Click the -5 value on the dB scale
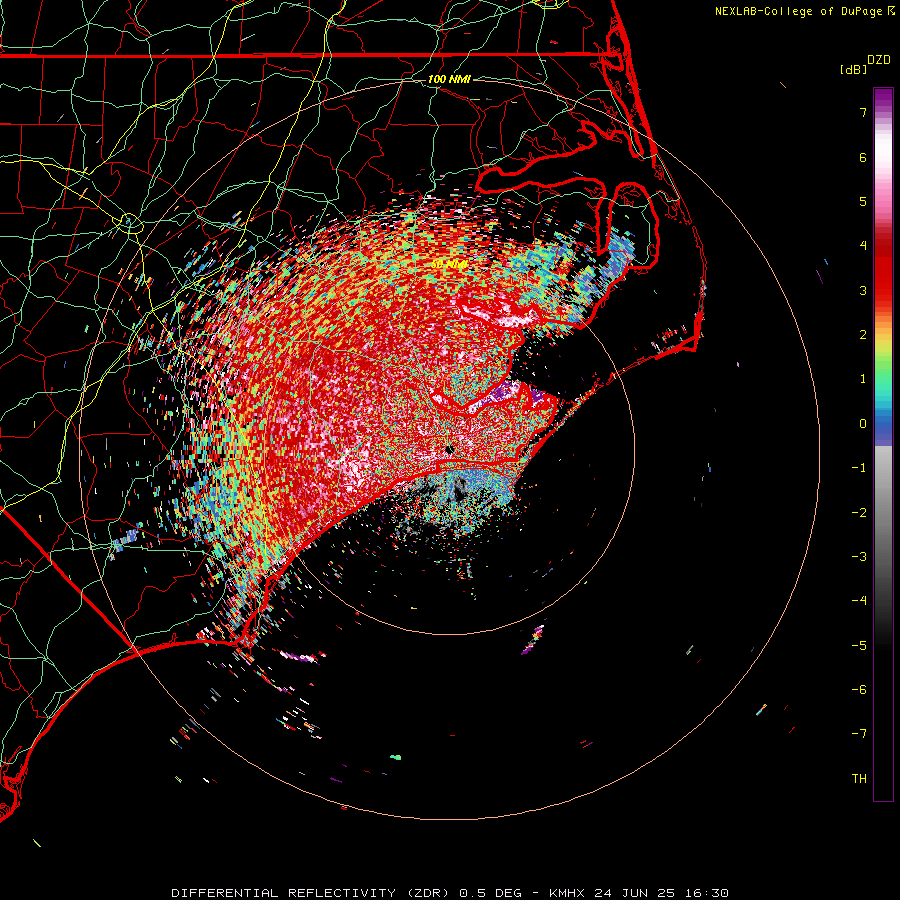 859,646
